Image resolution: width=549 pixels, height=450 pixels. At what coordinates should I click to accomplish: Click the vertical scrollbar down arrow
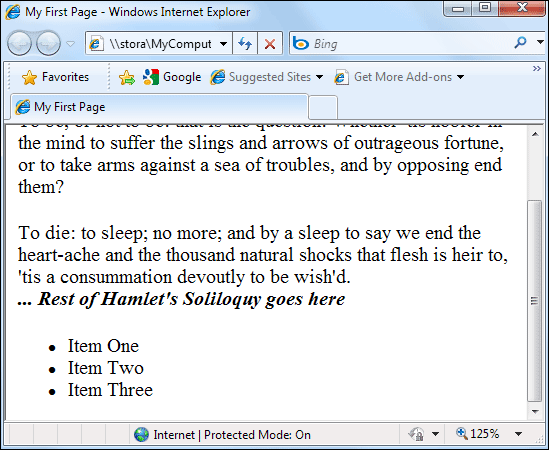tap(535, 411)
